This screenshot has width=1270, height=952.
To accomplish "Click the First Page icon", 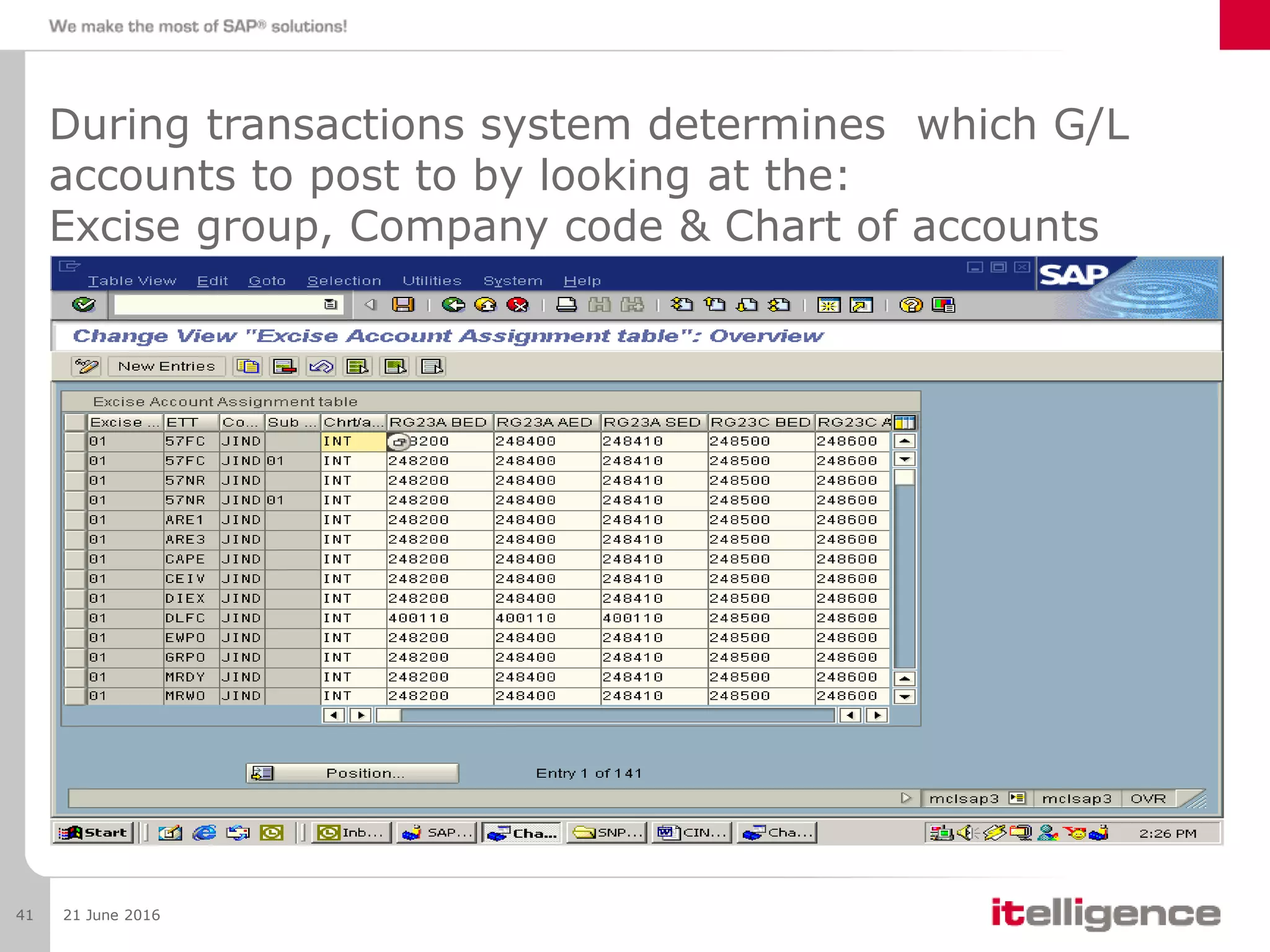I will [x=682, y=304].
